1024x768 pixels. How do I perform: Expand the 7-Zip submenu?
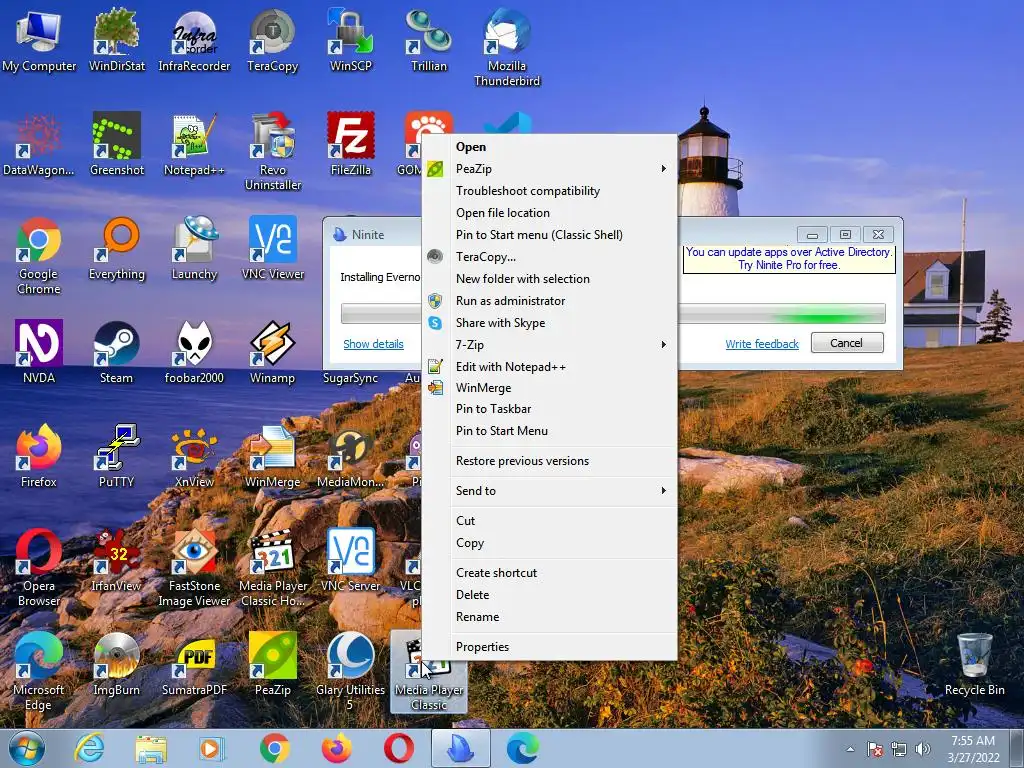tap(549, 344)
